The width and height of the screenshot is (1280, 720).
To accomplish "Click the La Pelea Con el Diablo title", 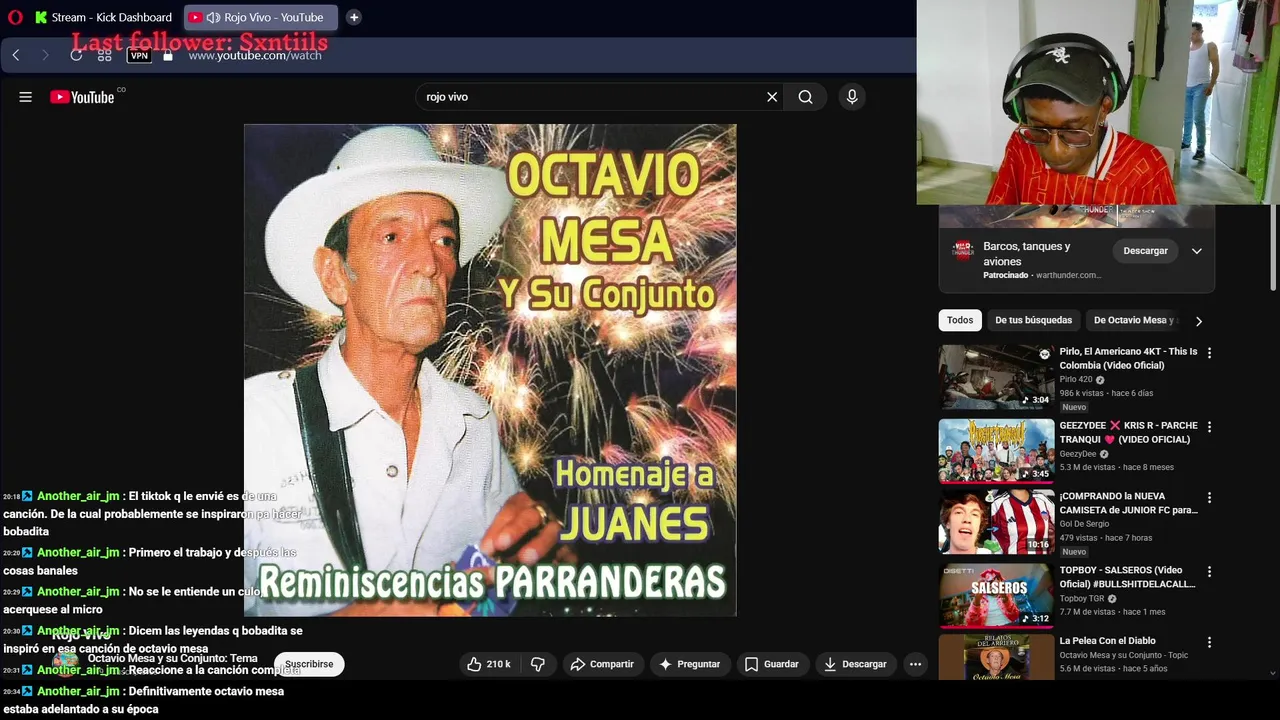I will coord(1107,641).
